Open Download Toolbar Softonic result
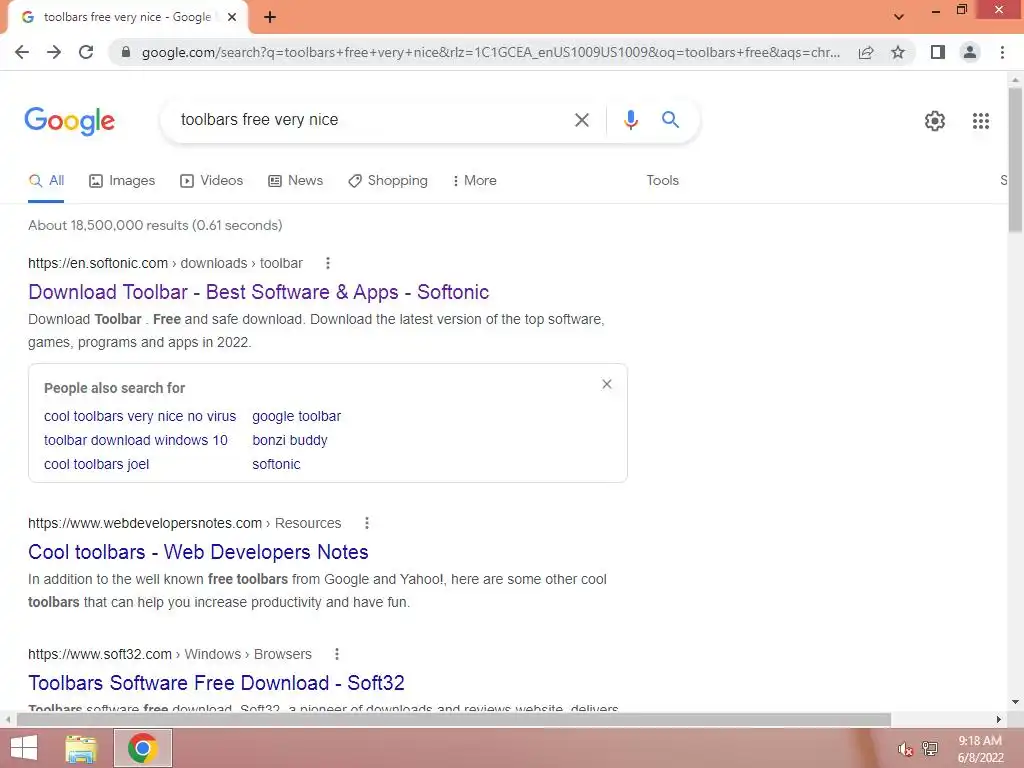1024x768 pixels. [x=259, y=292]
